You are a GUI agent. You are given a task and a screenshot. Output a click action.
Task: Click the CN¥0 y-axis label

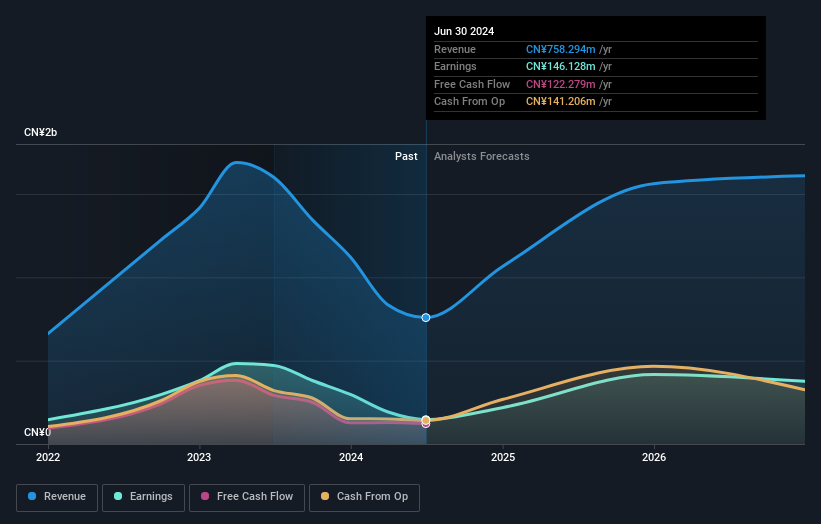pos(37,432)
